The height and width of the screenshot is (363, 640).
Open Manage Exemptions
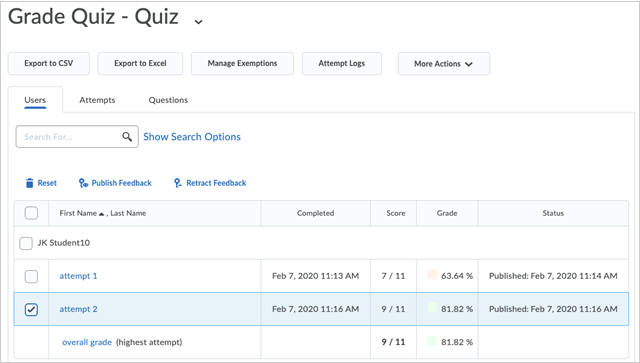click(242, 63)
